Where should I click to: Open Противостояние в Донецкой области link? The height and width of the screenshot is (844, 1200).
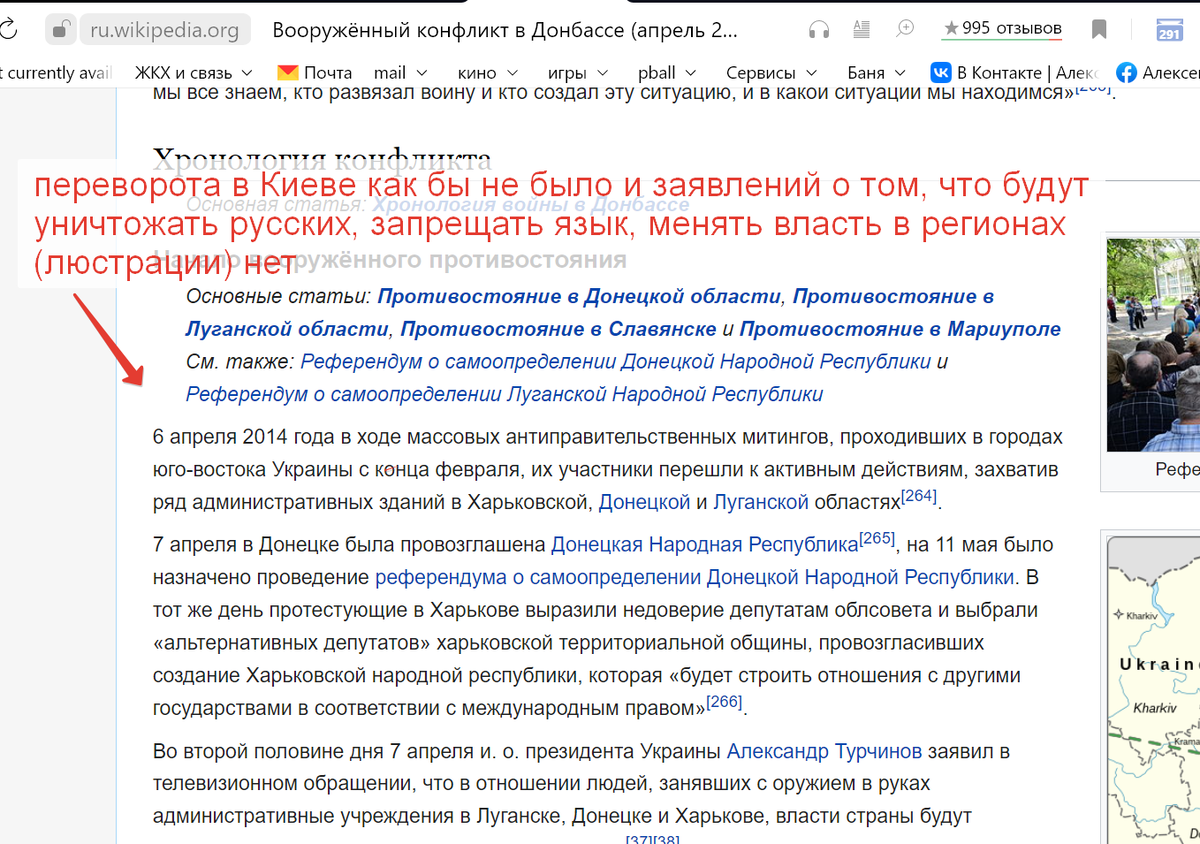coord(579,296)
